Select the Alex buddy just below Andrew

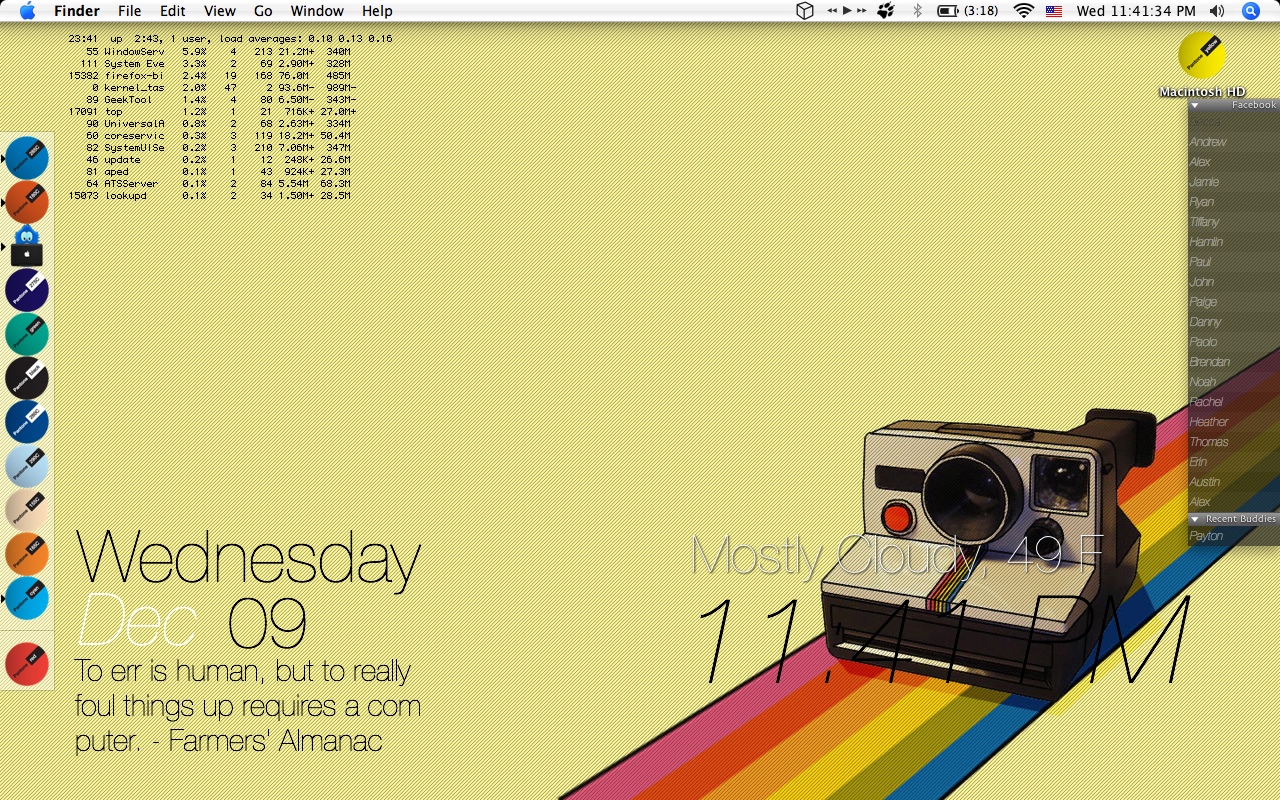1234,162
